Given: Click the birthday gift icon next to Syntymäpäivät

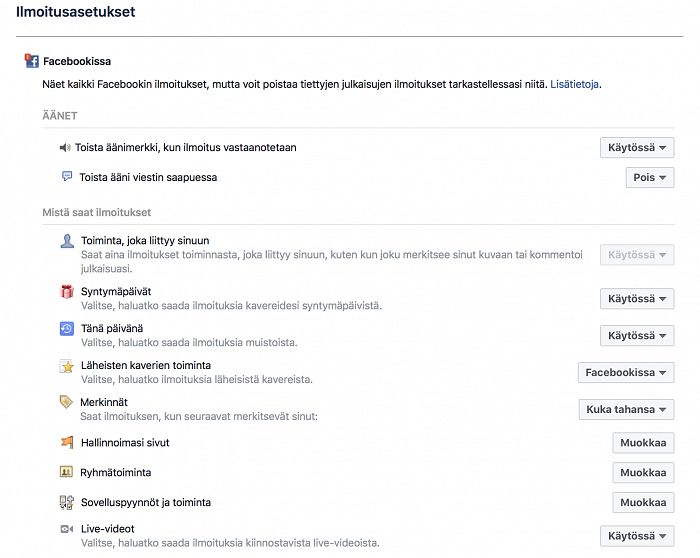Looking at the screenshot, I should coord(67,292).
